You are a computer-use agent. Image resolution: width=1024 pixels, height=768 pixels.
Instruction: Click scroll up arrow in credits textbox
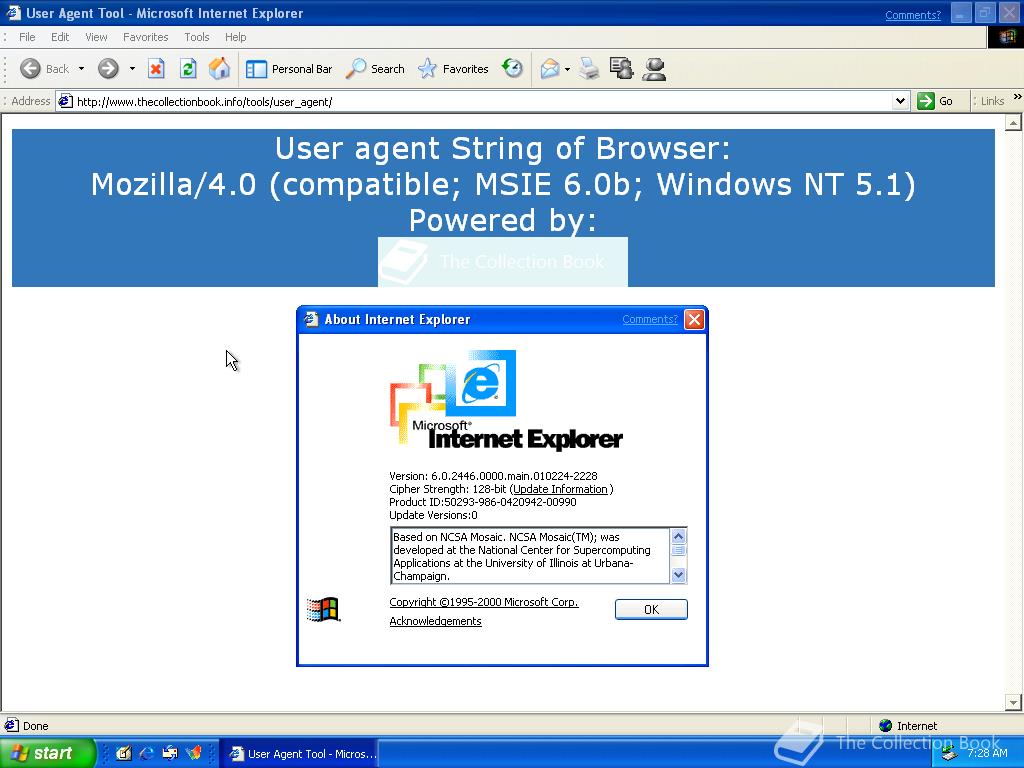(x=679, y=536)
